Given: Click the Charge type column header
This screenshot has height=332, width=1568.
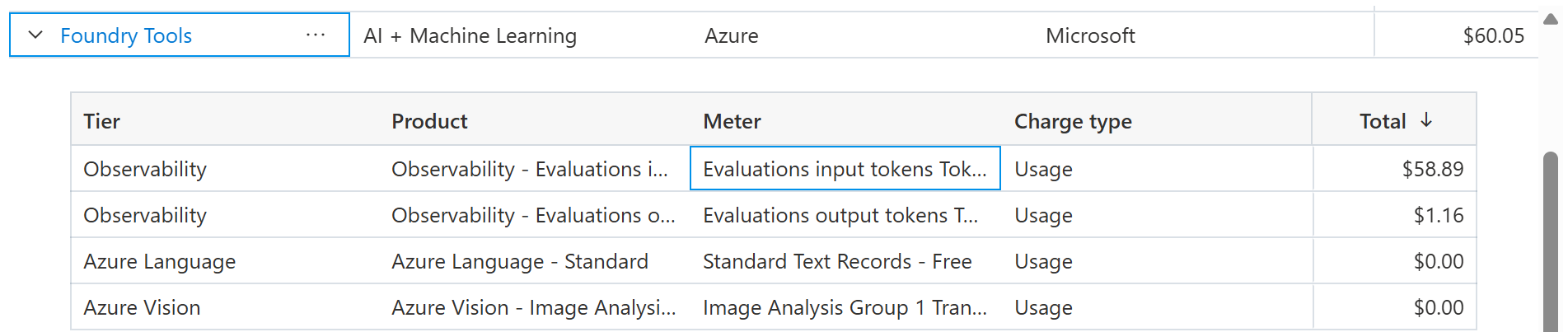Looking at the screenshot, I should click(1073, 121).
